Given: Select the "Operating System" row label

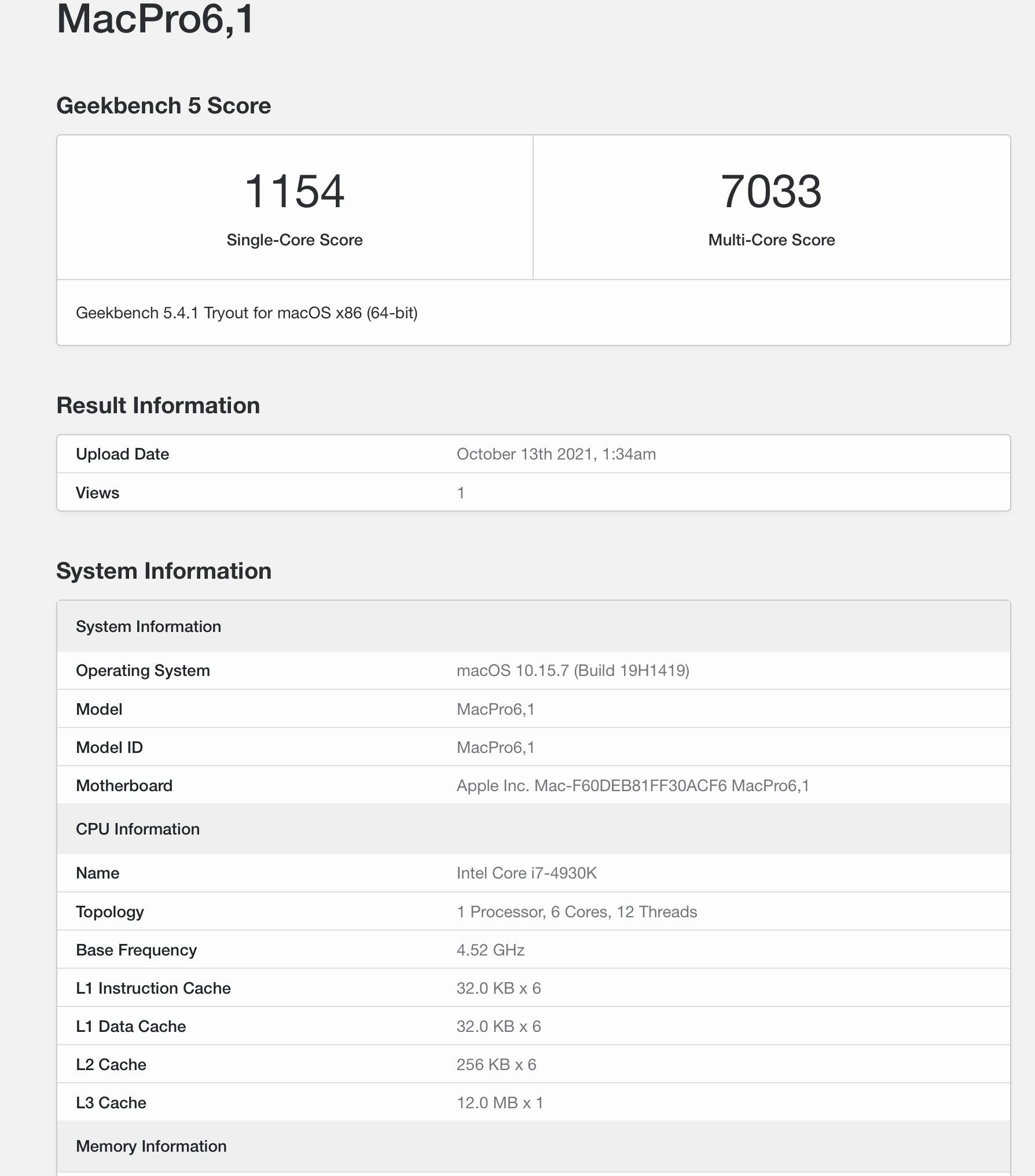Looking at the screenshot, I should pos(143,671).
